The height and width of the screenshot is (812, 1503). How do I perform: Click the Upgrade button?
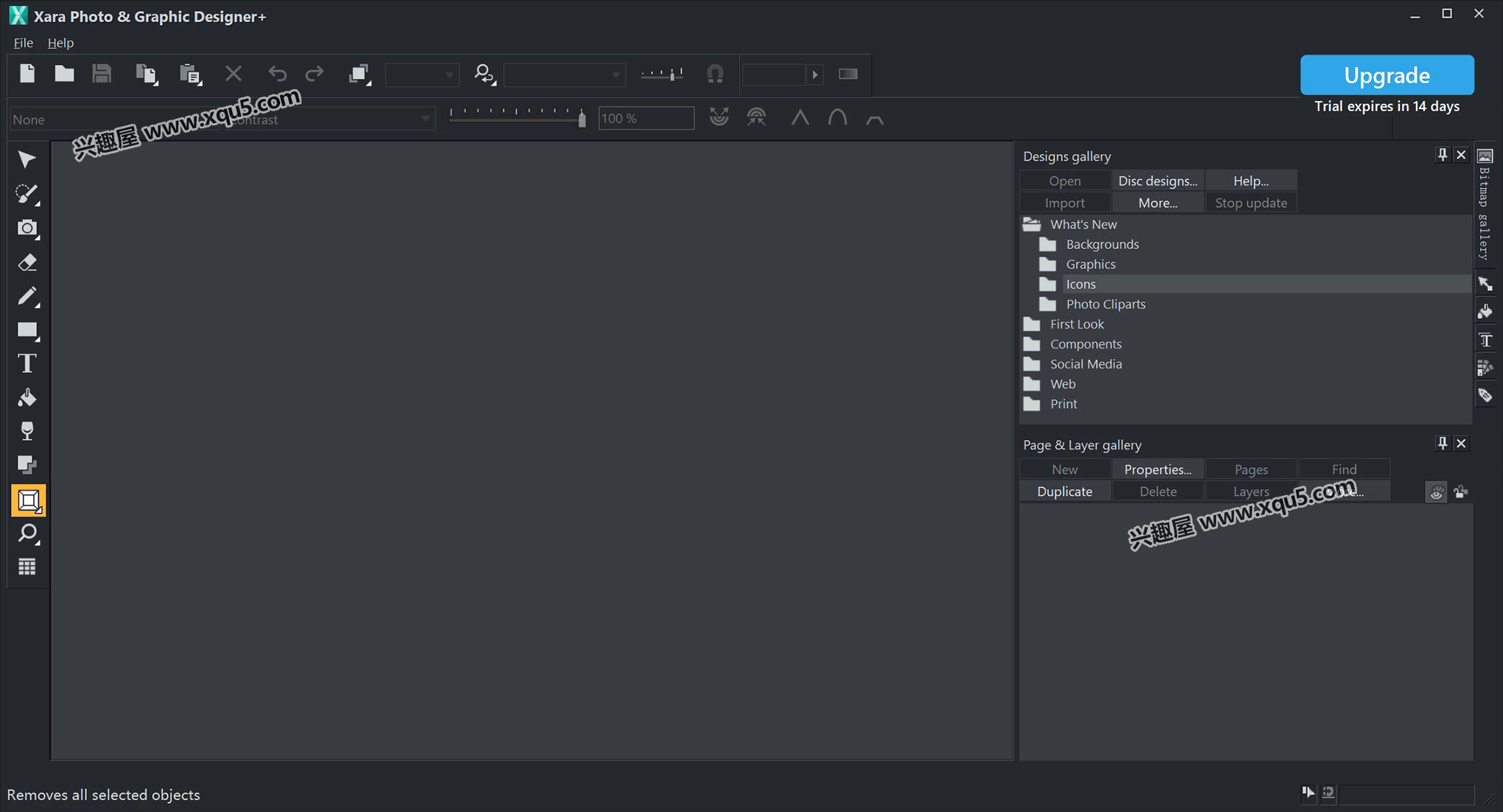(x=1387, y=74)
